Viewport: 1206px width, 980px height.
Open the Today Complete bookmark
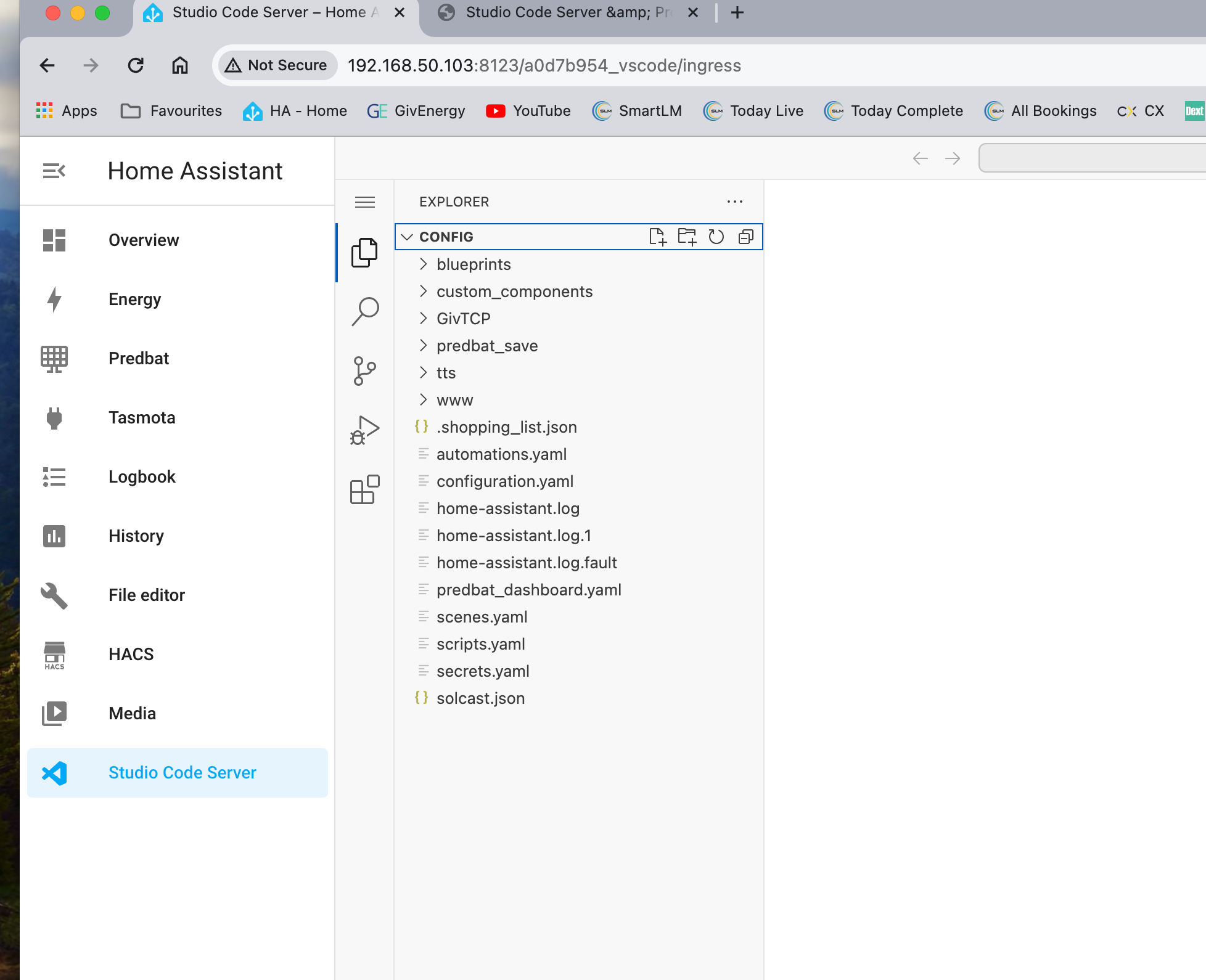tap(893, 111)
